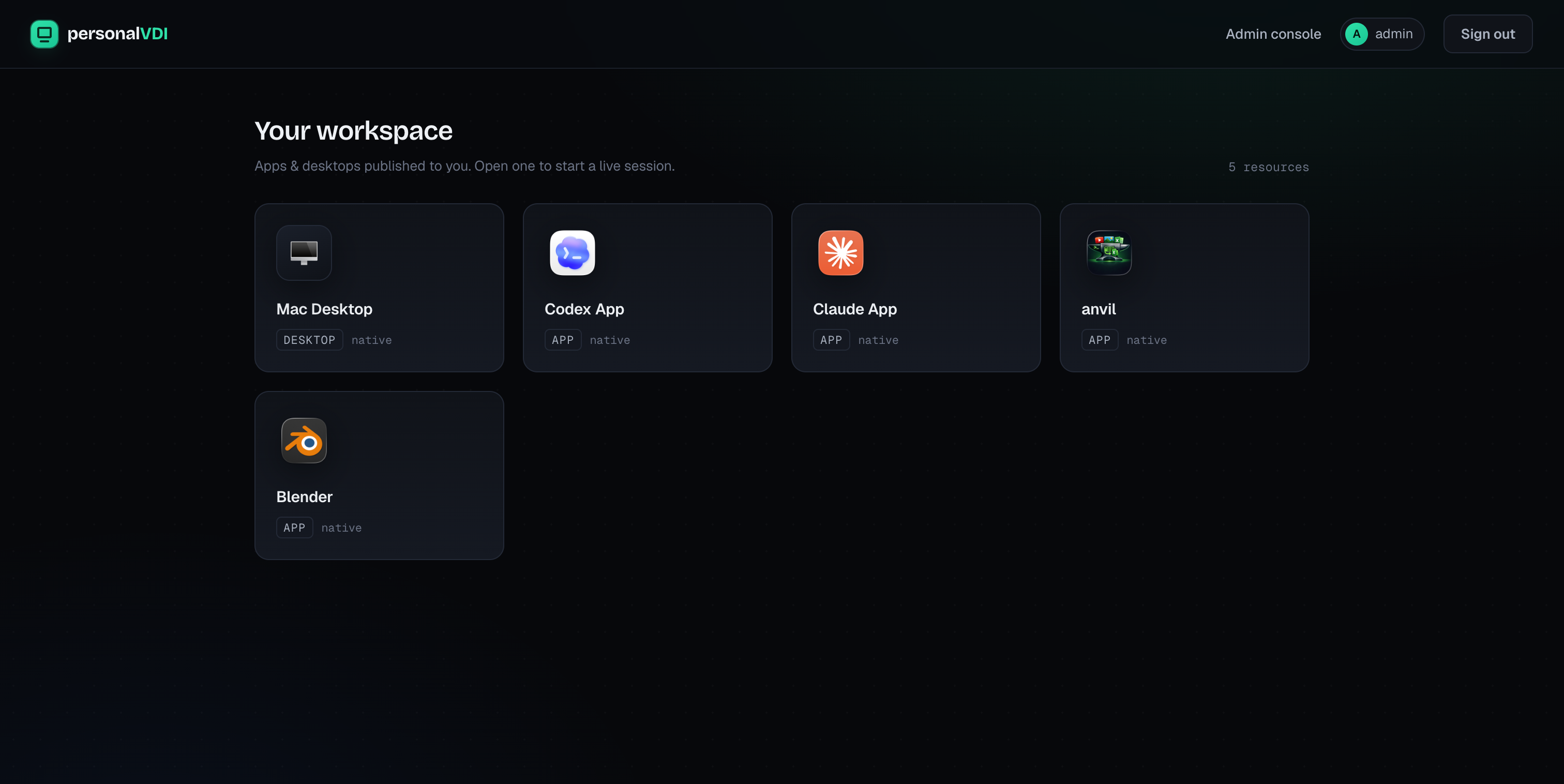The height and width of the screenshot is (784, 1564).
Task: Click the native label on Claude App
Action: tap(878, 340)
